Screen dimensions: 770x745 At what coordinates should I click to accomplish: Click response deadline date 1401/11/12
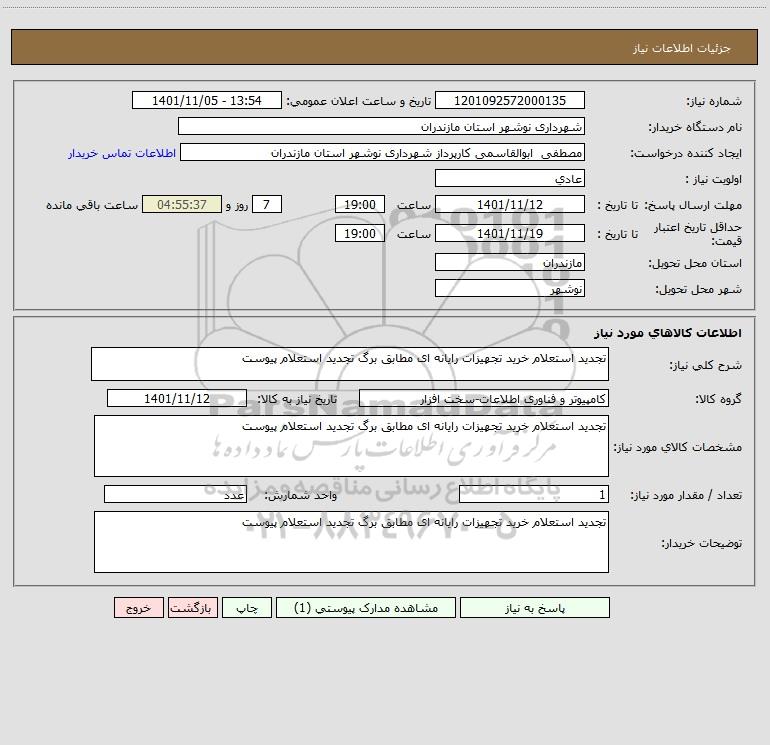[510, 204]
